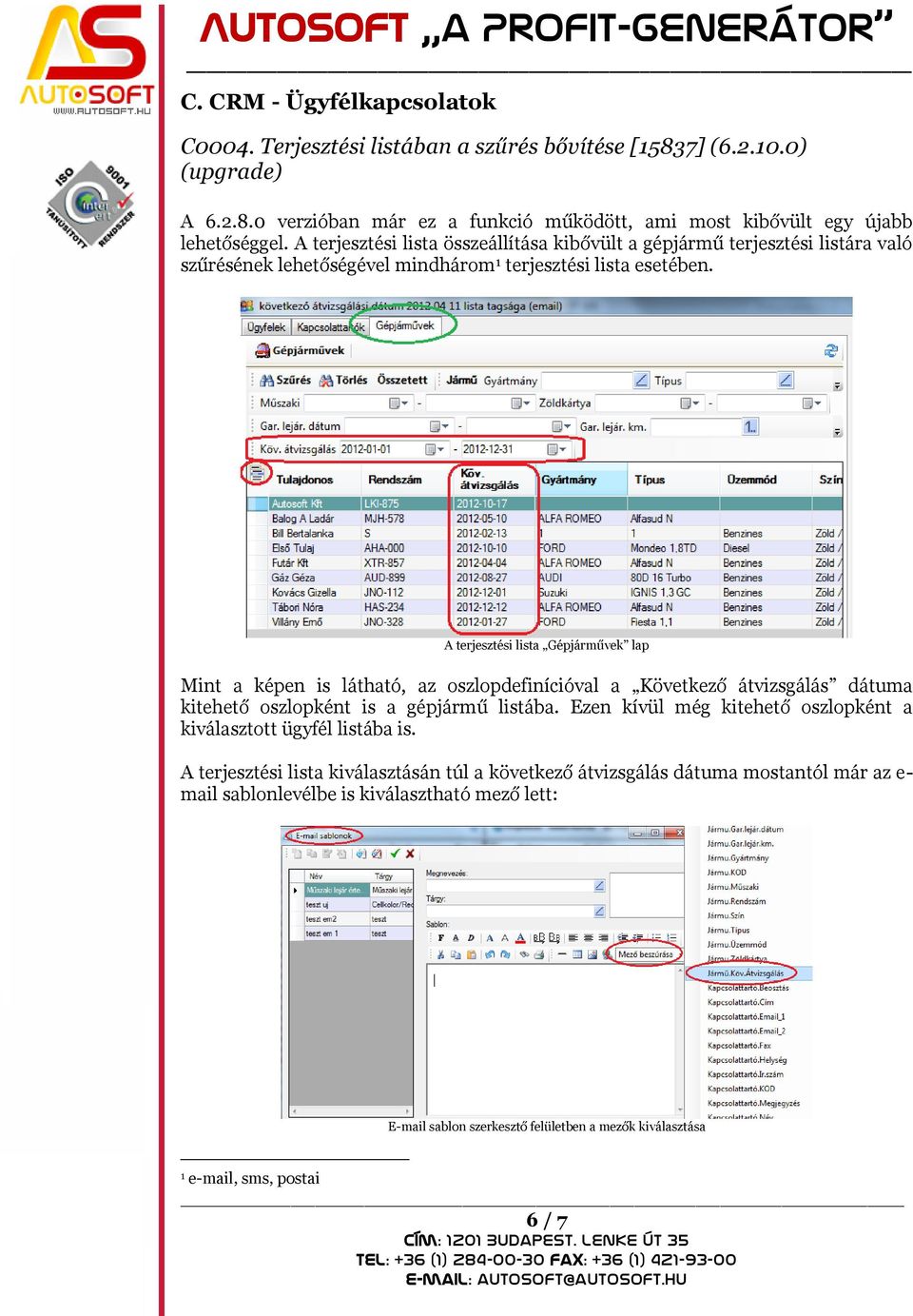Screen dimensions: 913x1316
Task: Select the Gépjárművek tab
Action: 405,325
